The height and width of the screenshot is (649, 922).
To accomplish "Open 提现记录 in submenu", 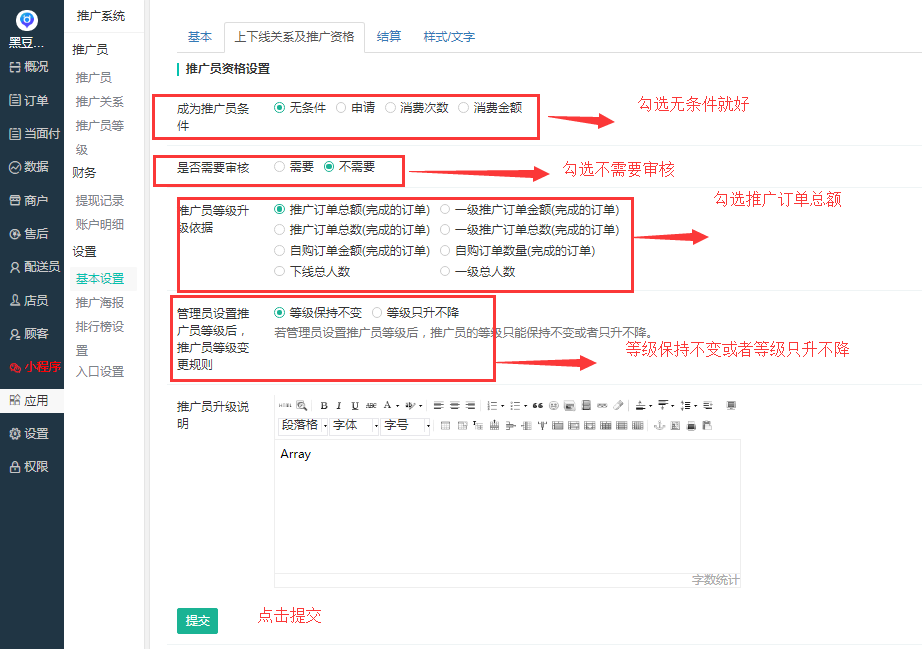I will 100,201.
